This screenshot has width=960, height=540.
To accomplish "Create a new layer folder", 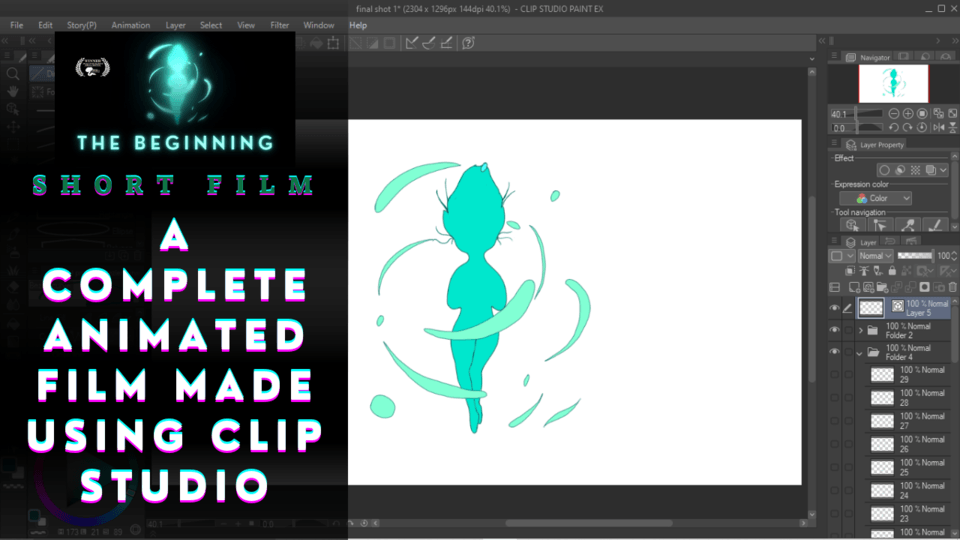I will [x=882, y=287].
